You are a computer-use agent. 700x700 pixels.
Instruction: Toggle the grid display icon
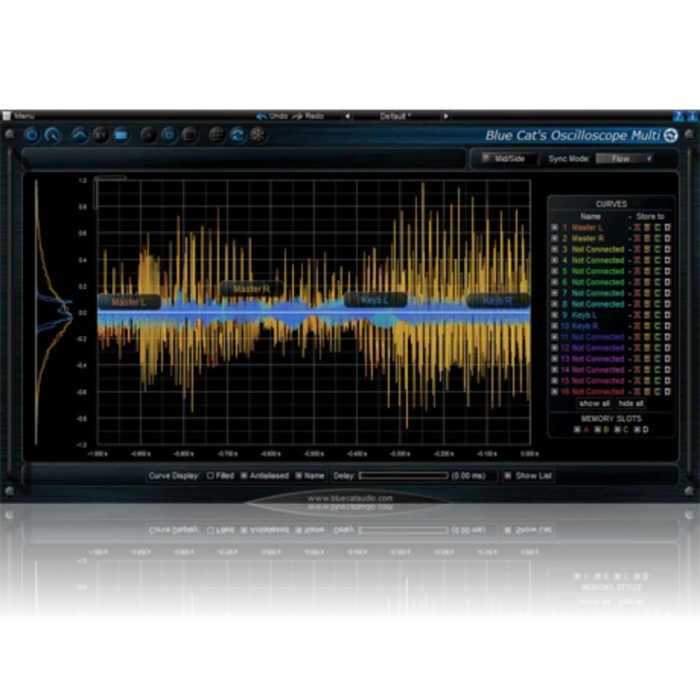click(217, 135)
